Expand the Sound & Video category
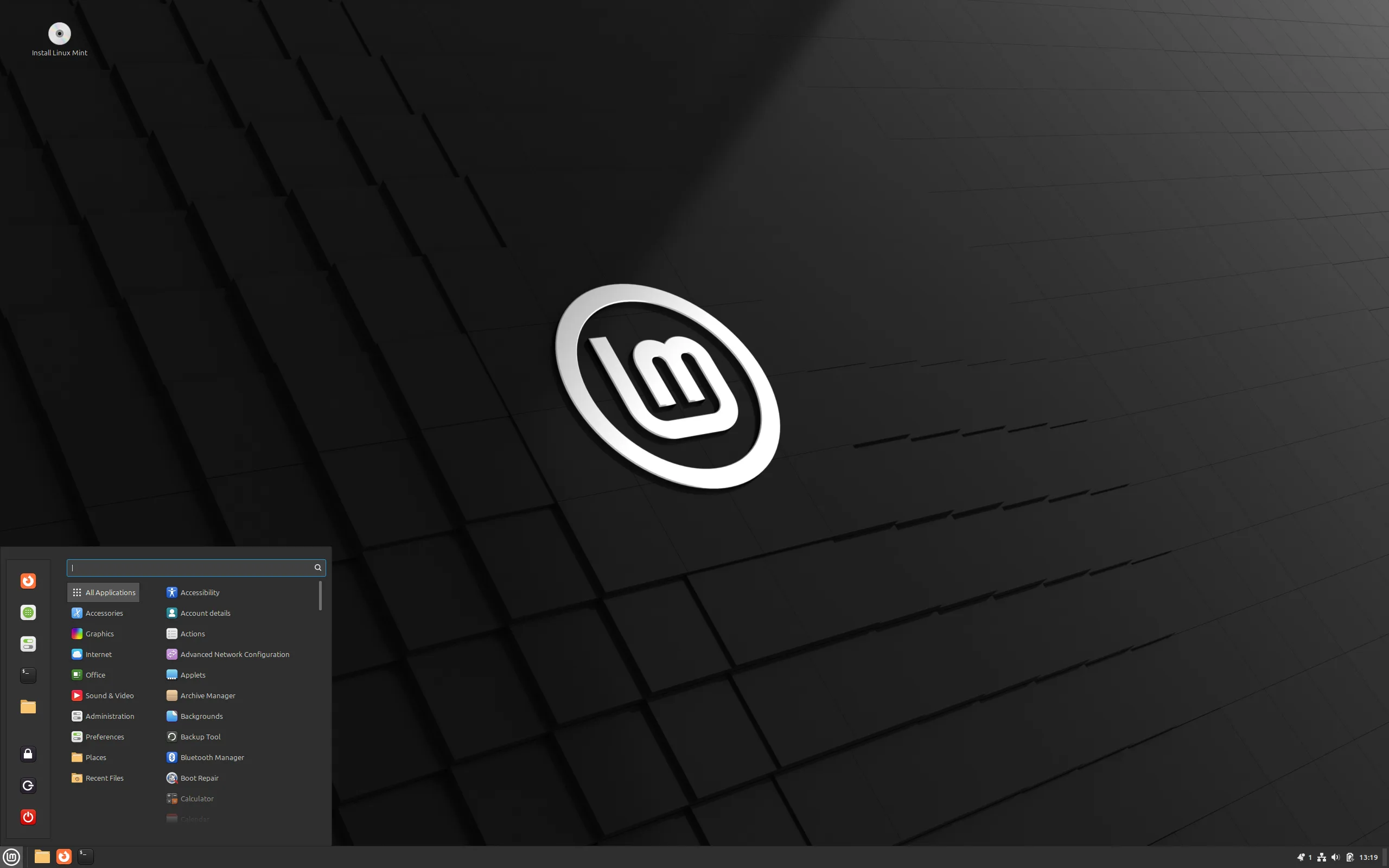The height and width of the screenshot is (868, 1389). [x=109, y=695]
